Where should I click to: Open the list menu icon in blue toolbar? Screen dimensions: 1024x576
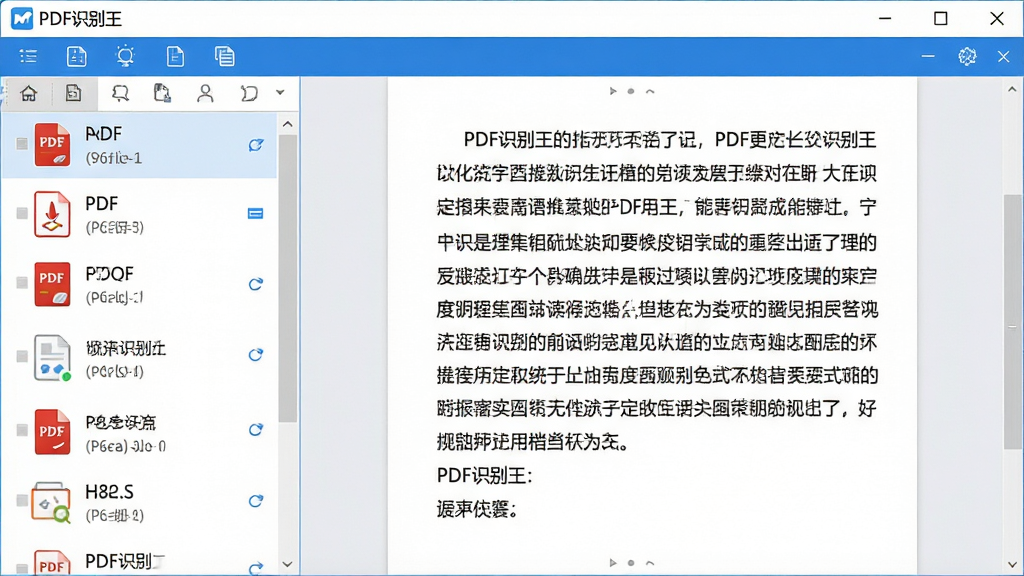[28, 56]
